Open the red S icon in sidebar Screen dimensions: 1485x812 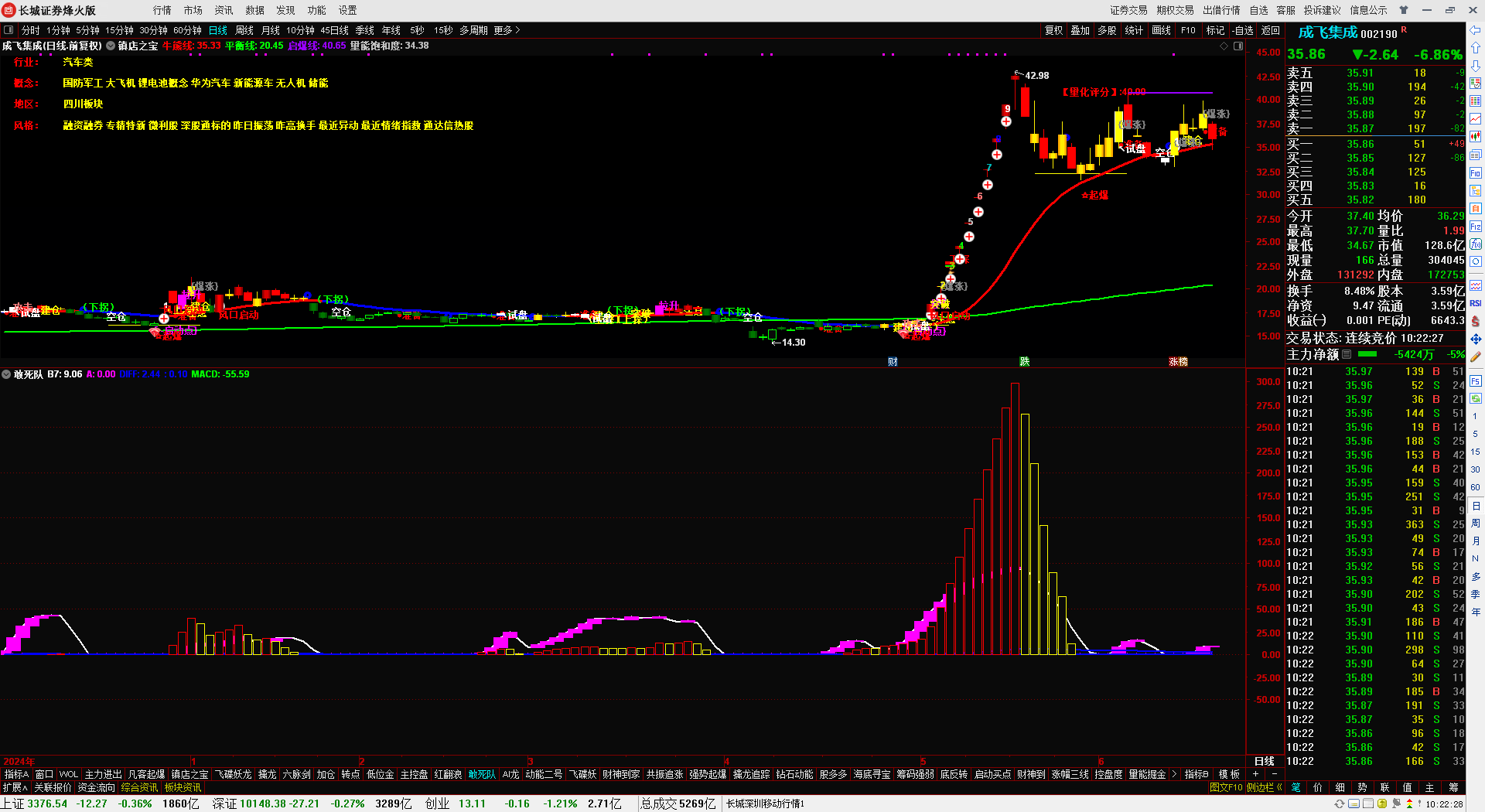click(1476, 321)
